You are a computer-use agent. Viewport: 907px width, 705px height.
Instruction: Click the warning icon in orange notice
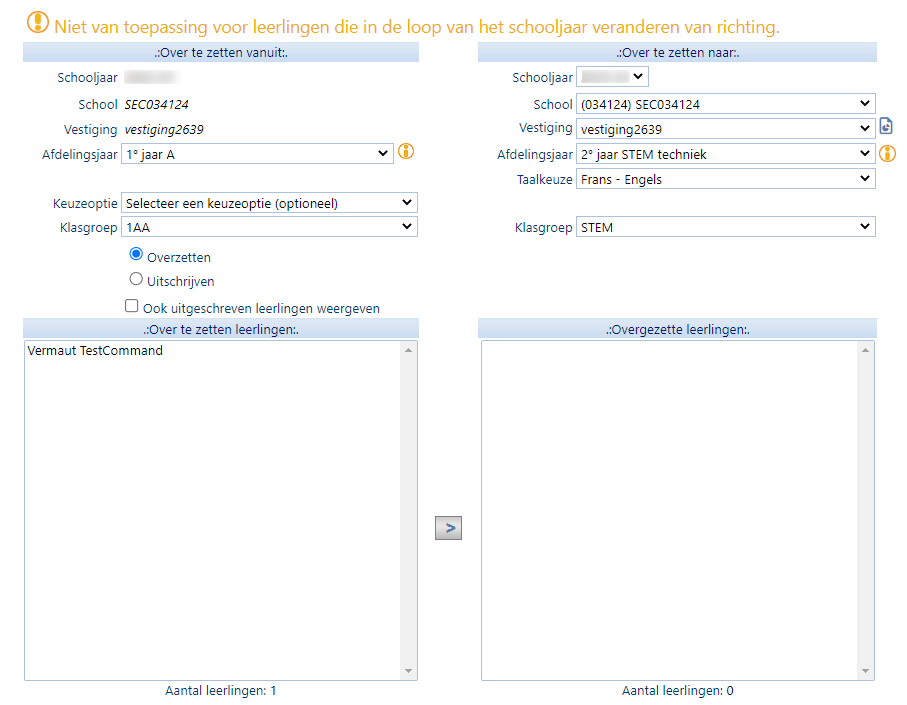(37, 22)
